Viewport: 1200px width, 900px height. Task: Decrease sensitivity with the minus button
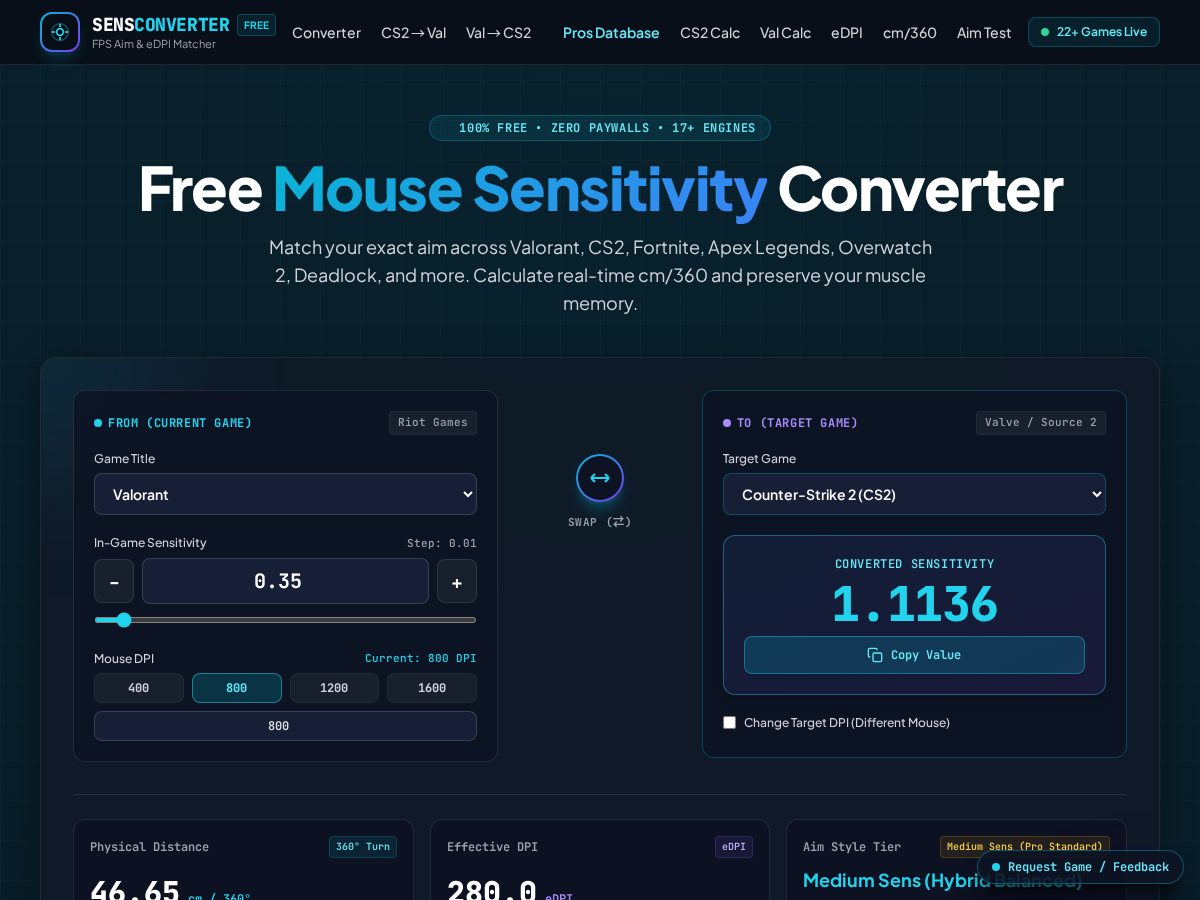coord(114,581)
